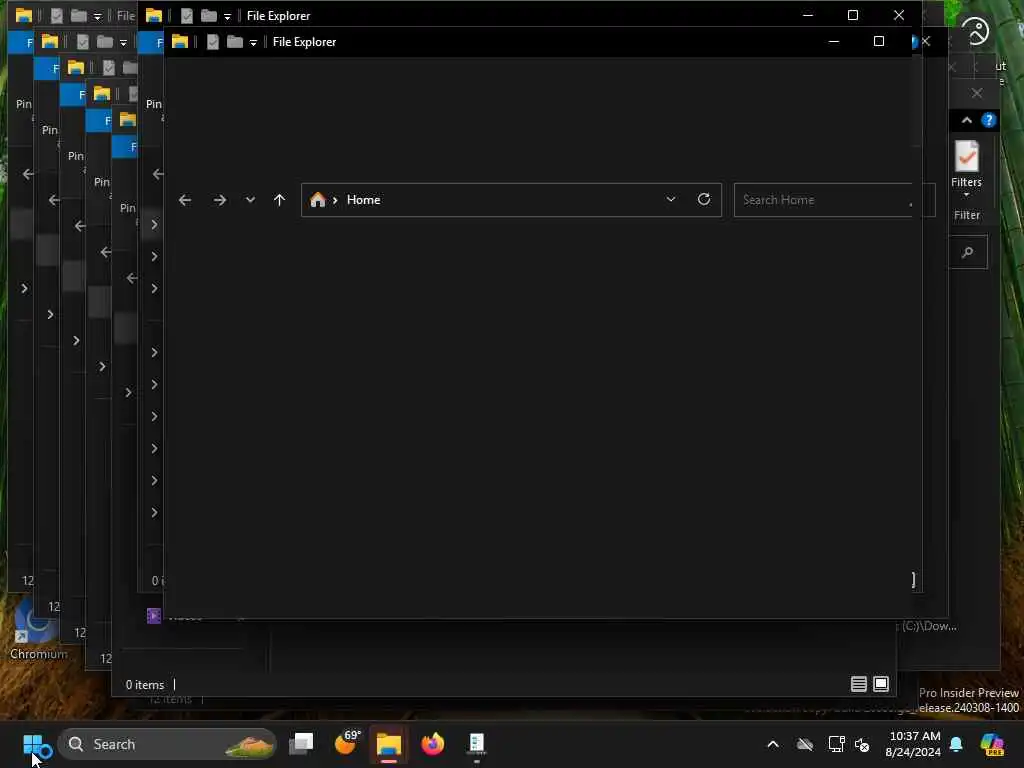The width and height of the screenshot is (1024, 768).
Task: Go up one level from Home
Action: point(280,200)
